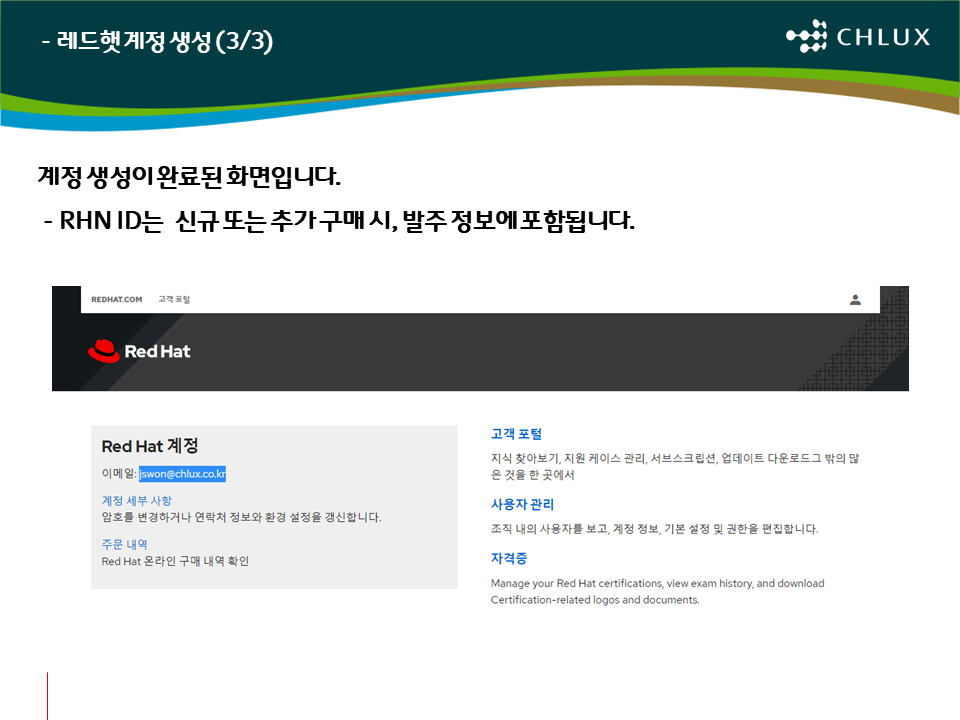Open the 주문 내역 link
The image size is (960, 720).
[124, 544]
